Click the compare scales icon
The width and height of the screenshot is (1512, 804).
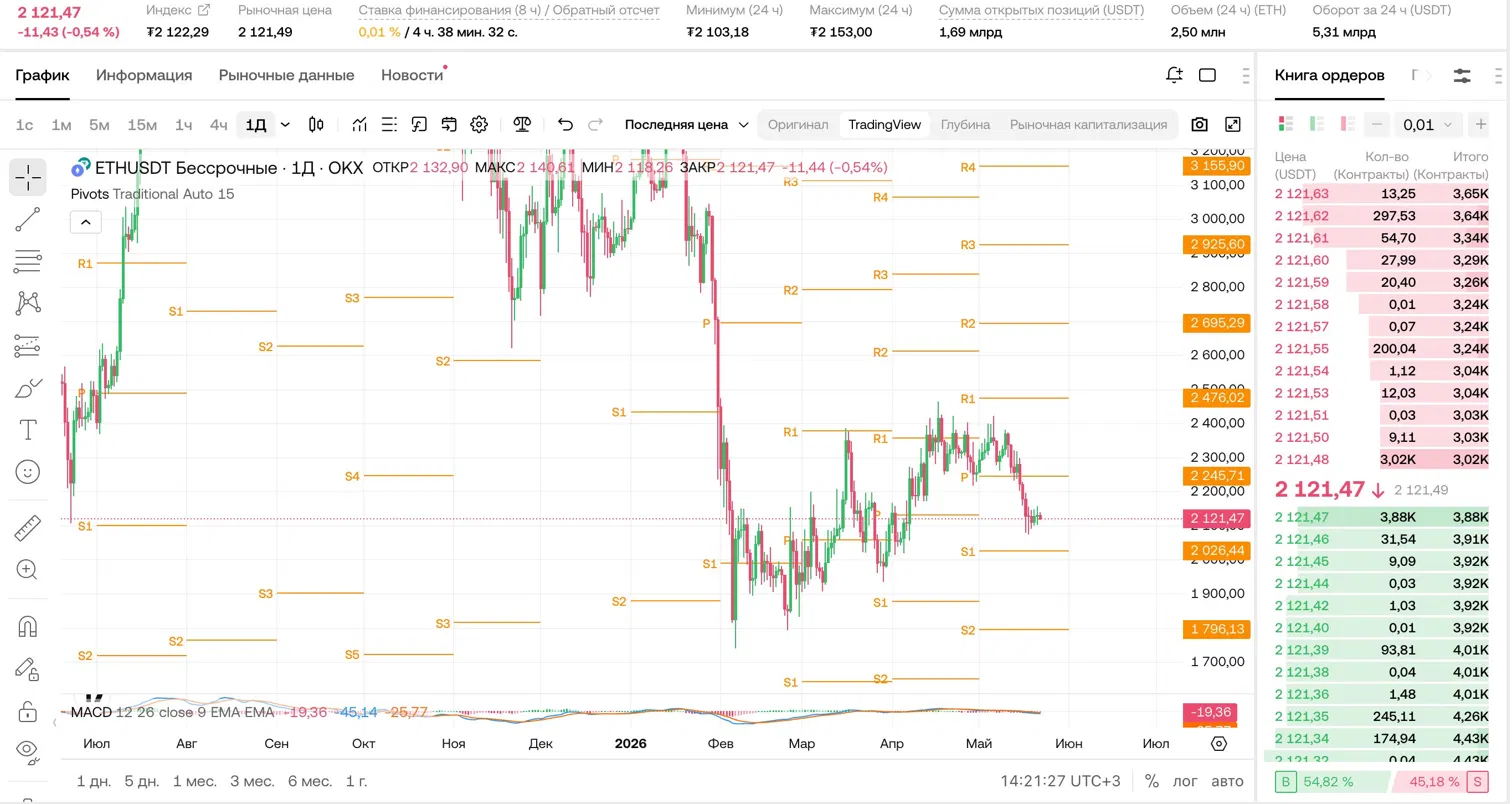(522, 125)
